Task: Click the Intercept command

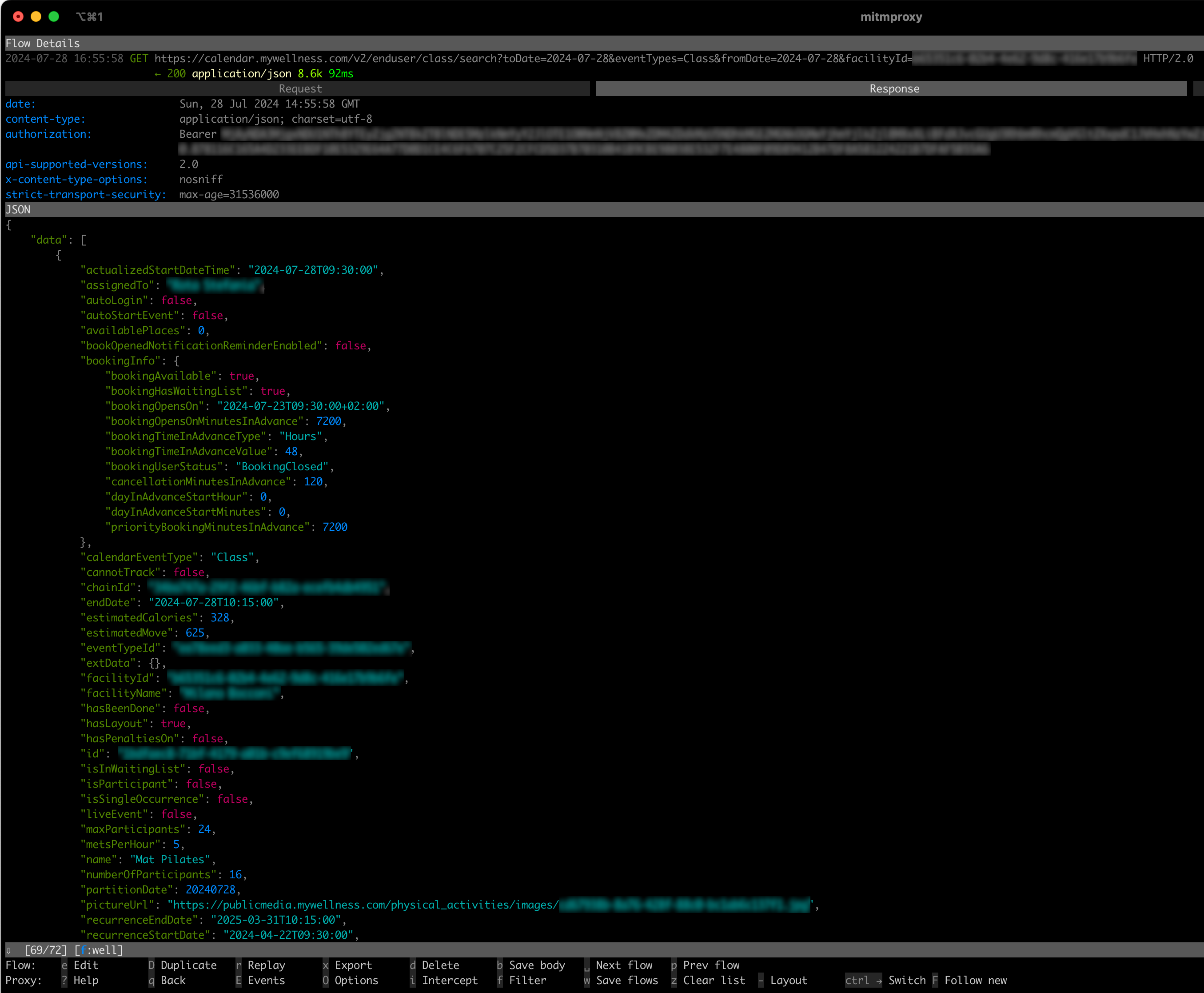Action: 444,980
